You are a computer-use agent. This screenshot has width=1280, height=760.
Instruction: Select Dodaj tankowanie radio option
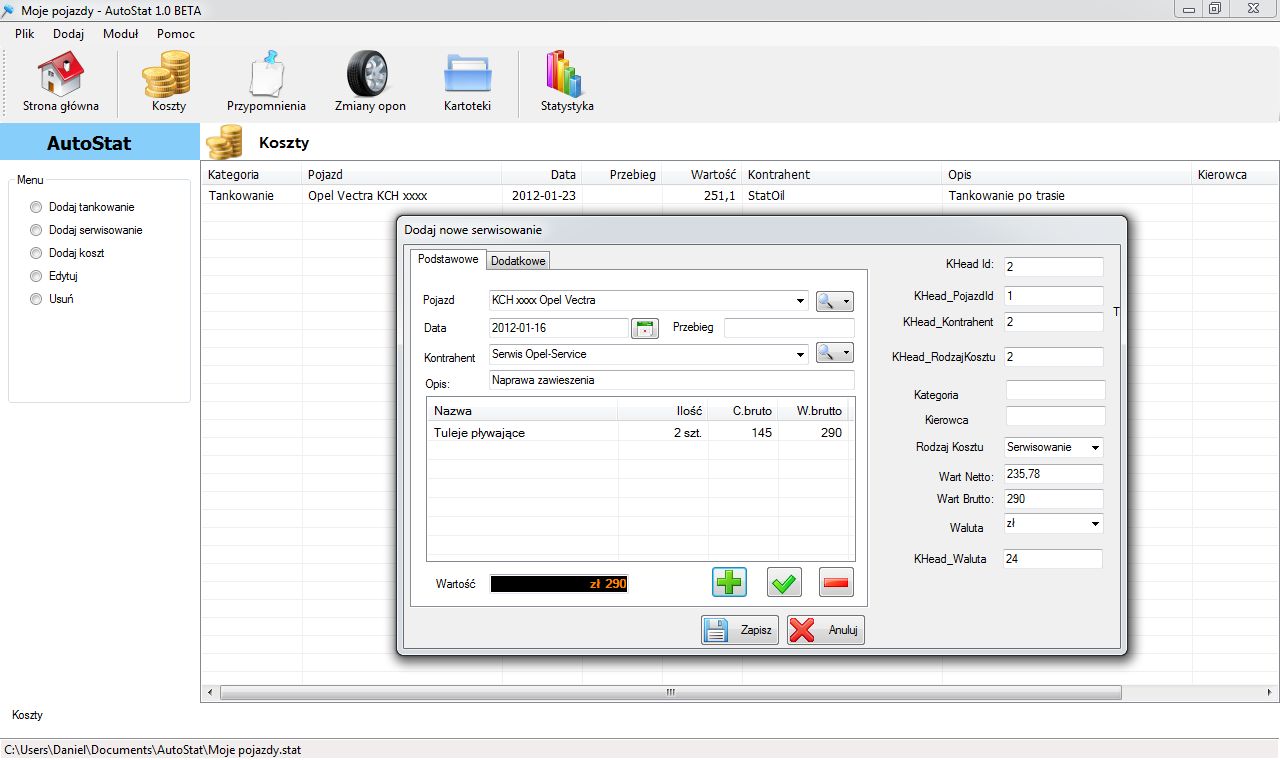(37, 207)
